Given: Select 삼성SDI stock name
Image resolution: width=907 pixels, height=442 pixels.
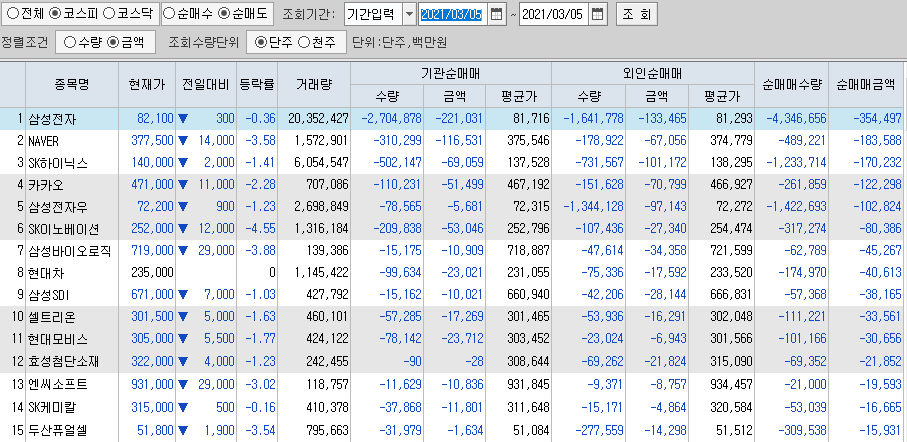Looking at the screenshot, I should pyautogui.click(x=49, y=296).
